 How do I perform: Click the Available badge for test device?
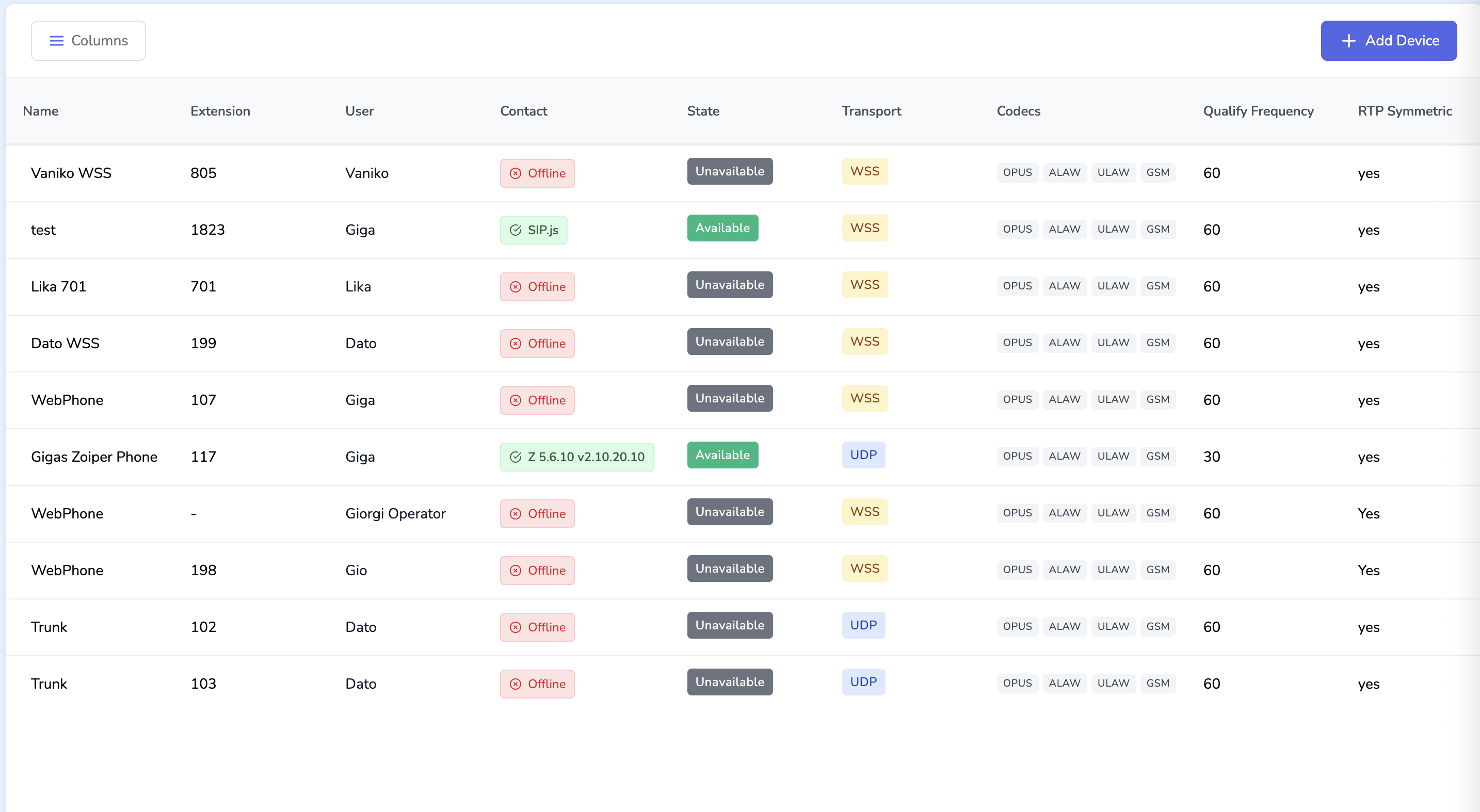(x=722, y=228)
